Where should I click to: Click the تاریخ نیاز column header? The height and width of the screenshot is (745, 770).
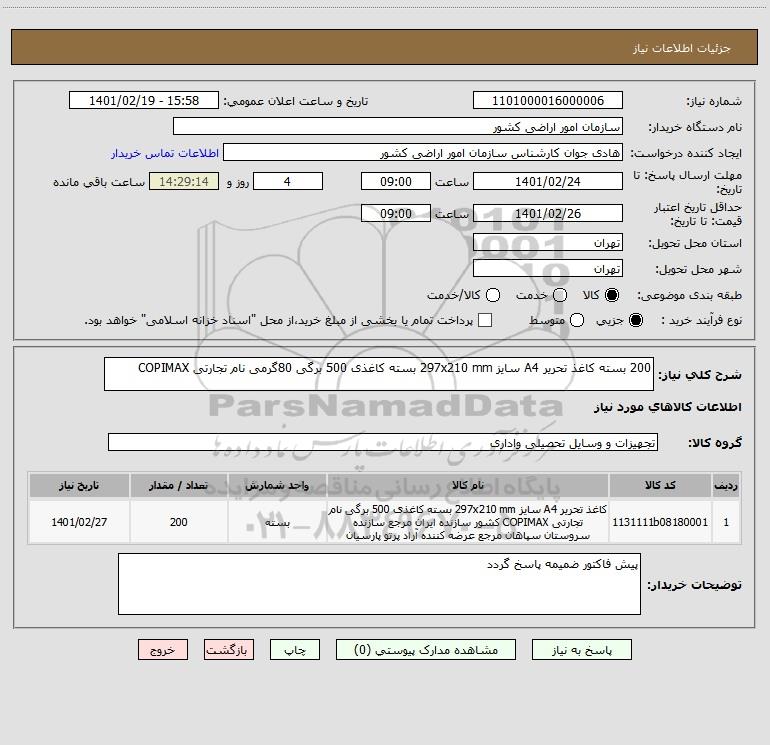click(79, 486)
